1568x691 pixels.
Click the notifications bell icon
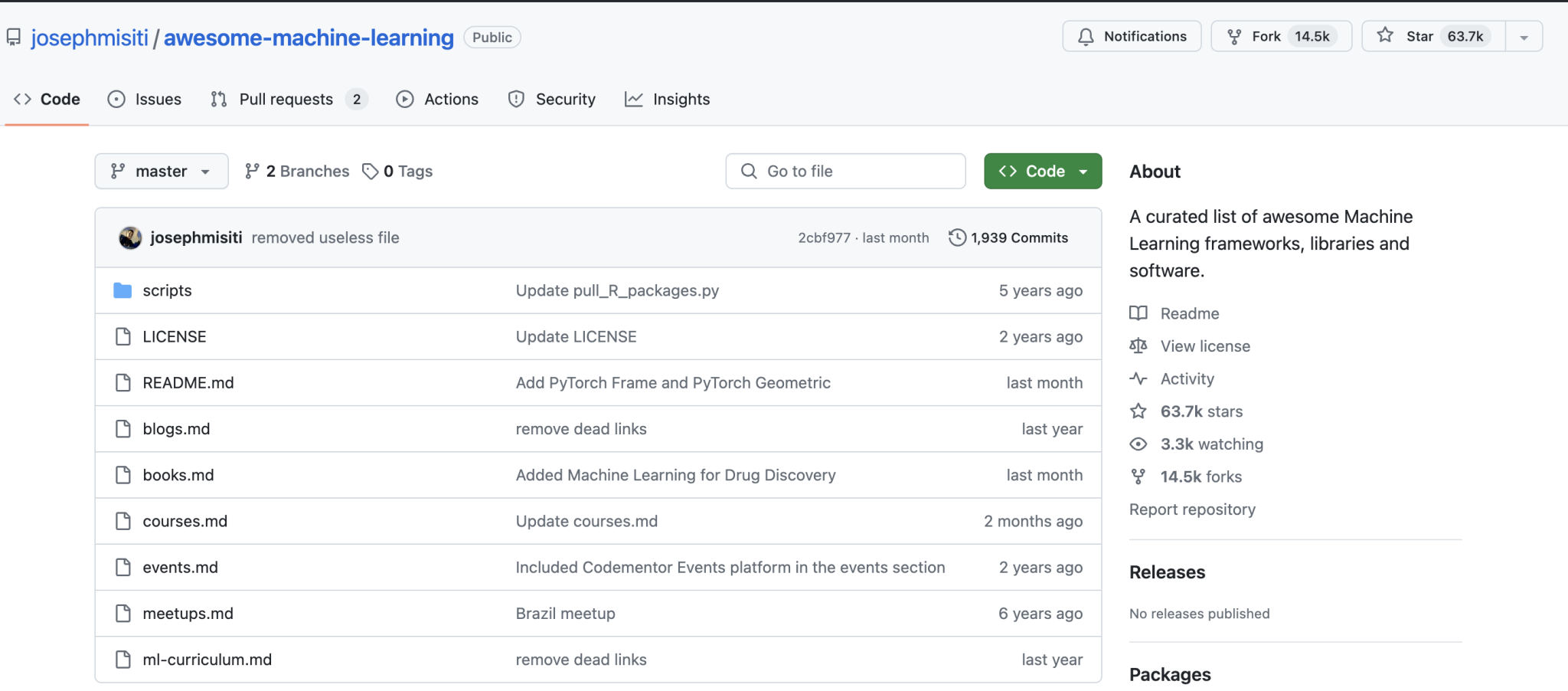1086,36
